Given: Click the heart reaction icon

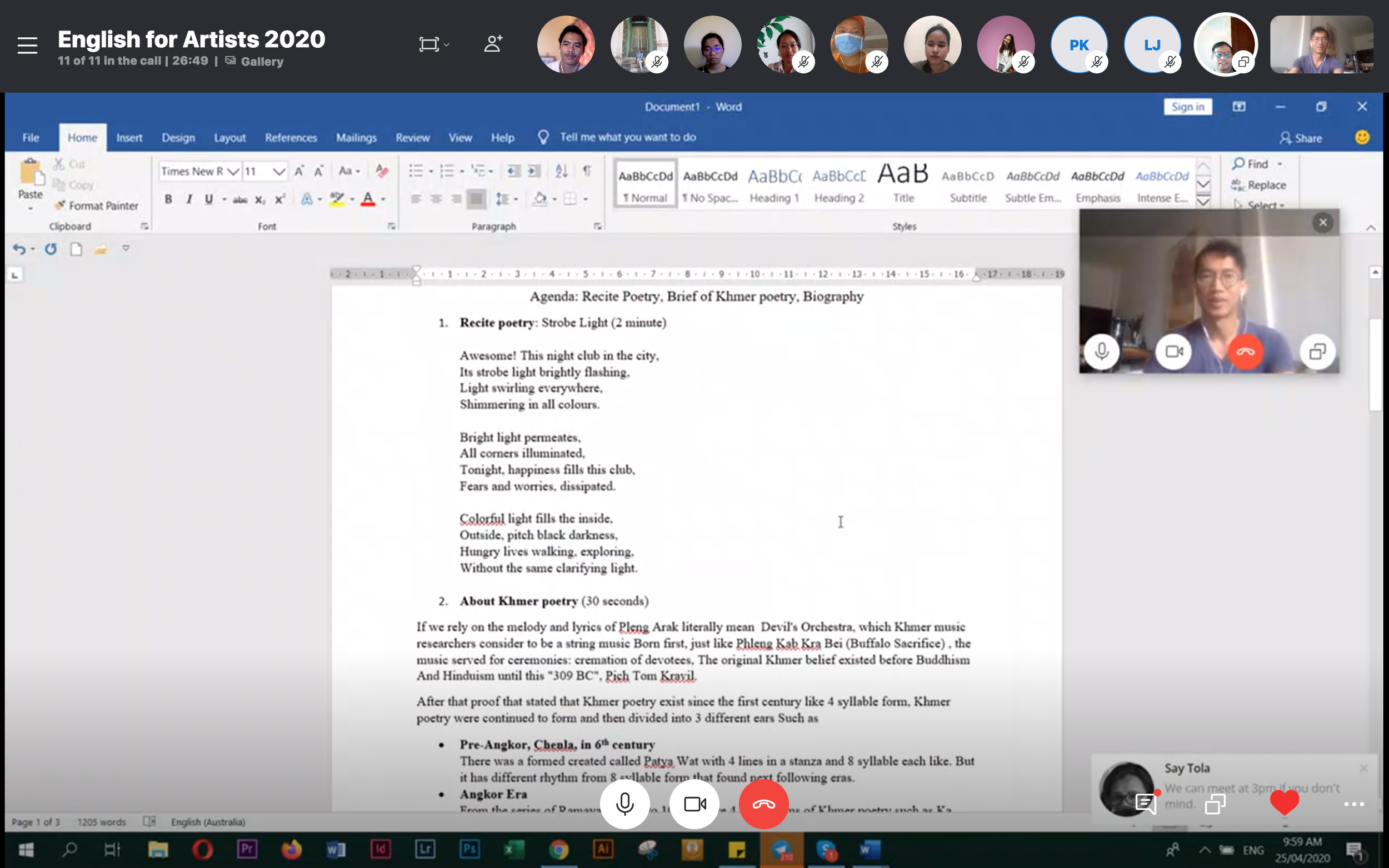Looking at the screenshot, I should (x=1285, y=802).
